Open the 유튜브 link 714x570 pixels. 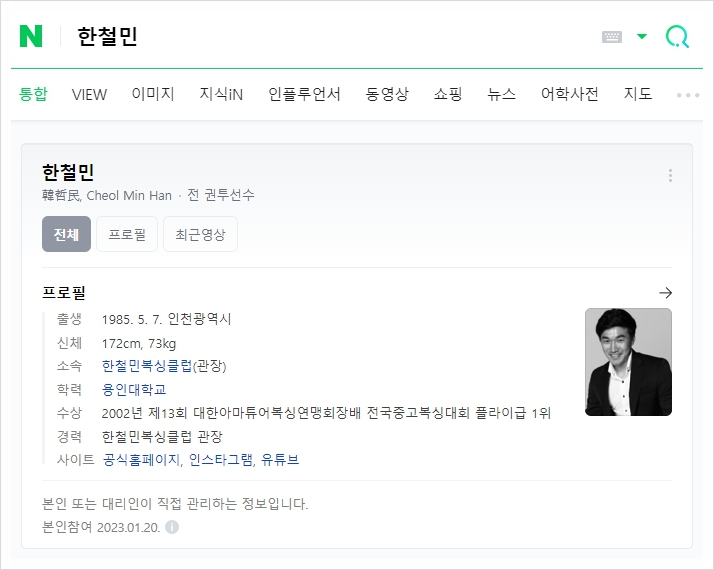point(280,460)
